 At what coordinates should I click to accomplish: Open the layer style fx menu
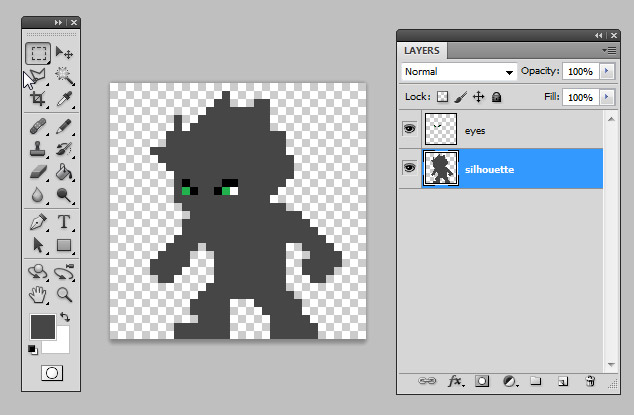point(455,381)
